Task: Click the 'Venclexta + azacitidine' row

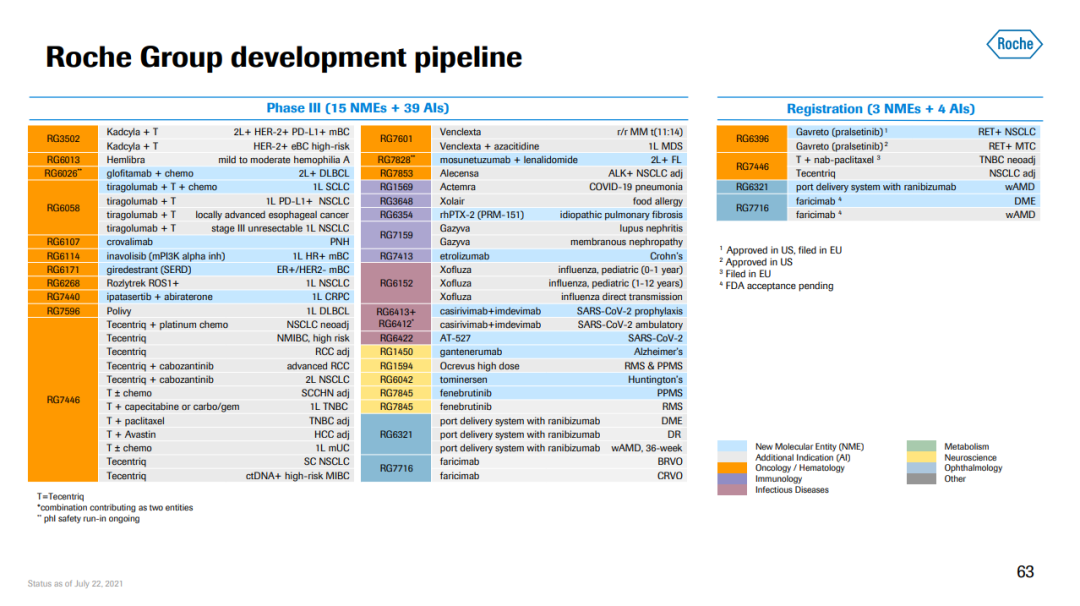Action: click(x=560, y=146)
